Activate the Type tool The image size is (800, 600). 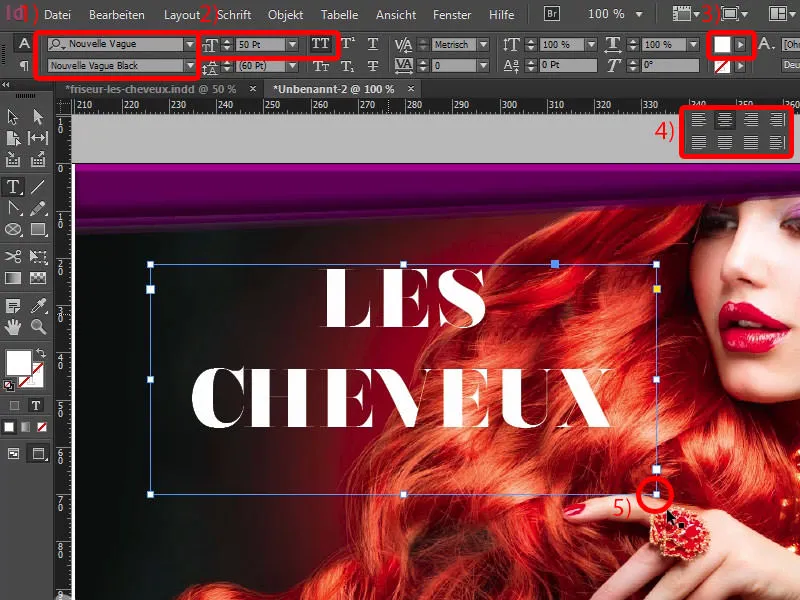pos(13,187)
